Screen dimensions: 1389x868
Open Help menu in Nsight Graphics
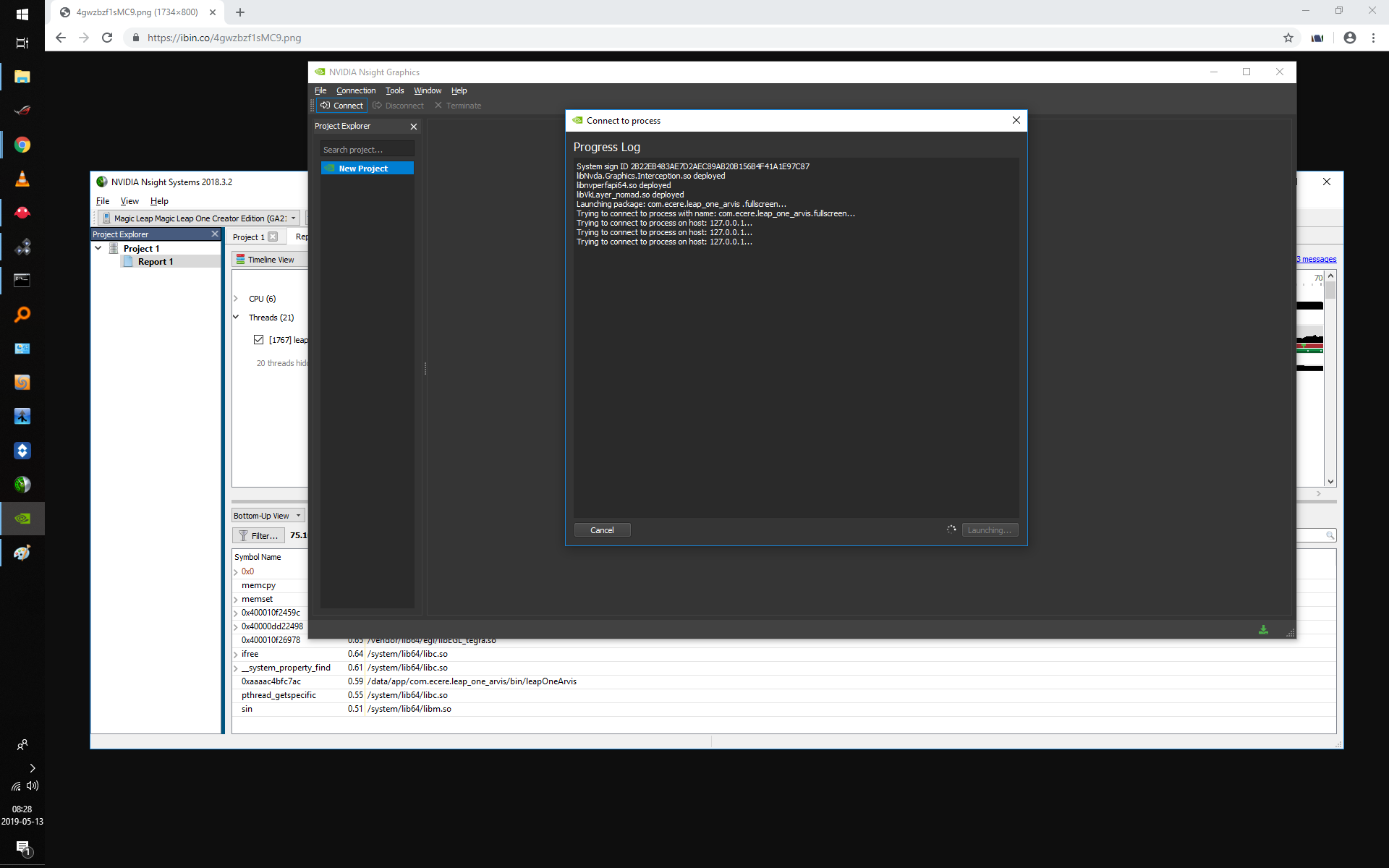tap(459, 90)
